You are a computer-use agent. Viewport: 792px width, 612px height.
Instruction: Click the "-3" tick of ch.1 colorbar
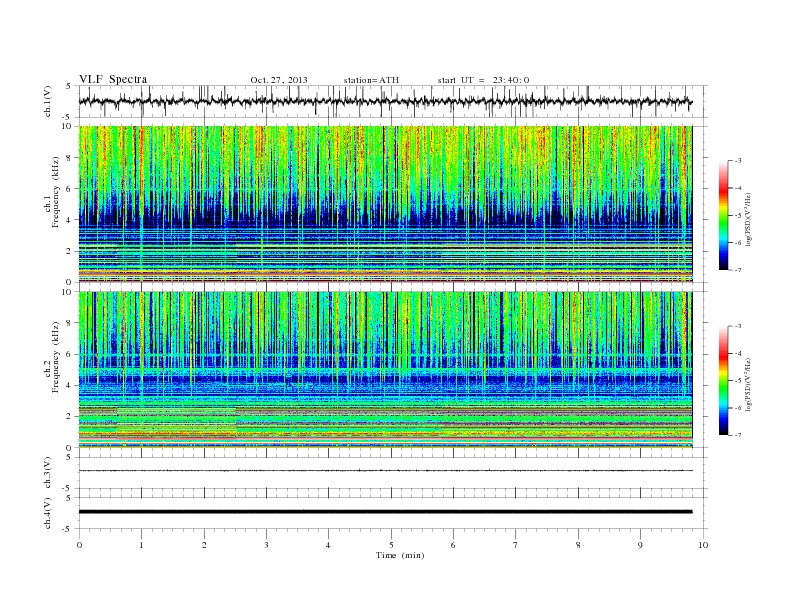(x=738, y=161)
